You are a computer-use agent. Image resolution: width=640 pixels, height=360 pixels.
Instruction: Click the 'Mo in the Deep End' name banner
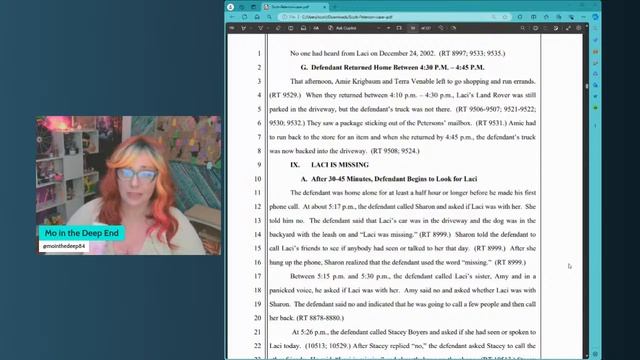point(82,233)
